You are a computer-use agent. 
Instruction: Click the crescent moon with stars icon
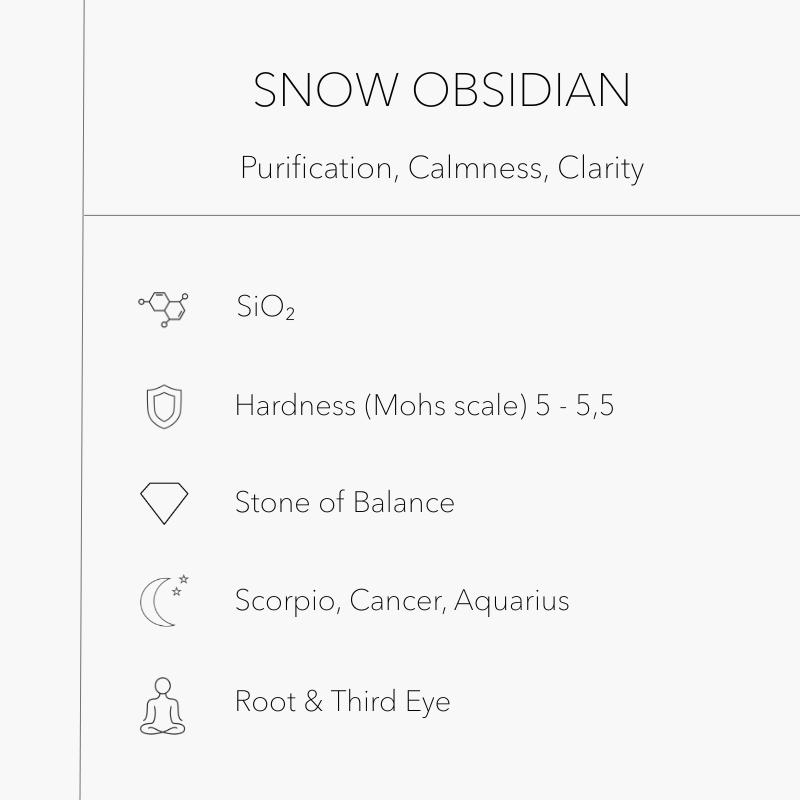[x=163, y=601]
